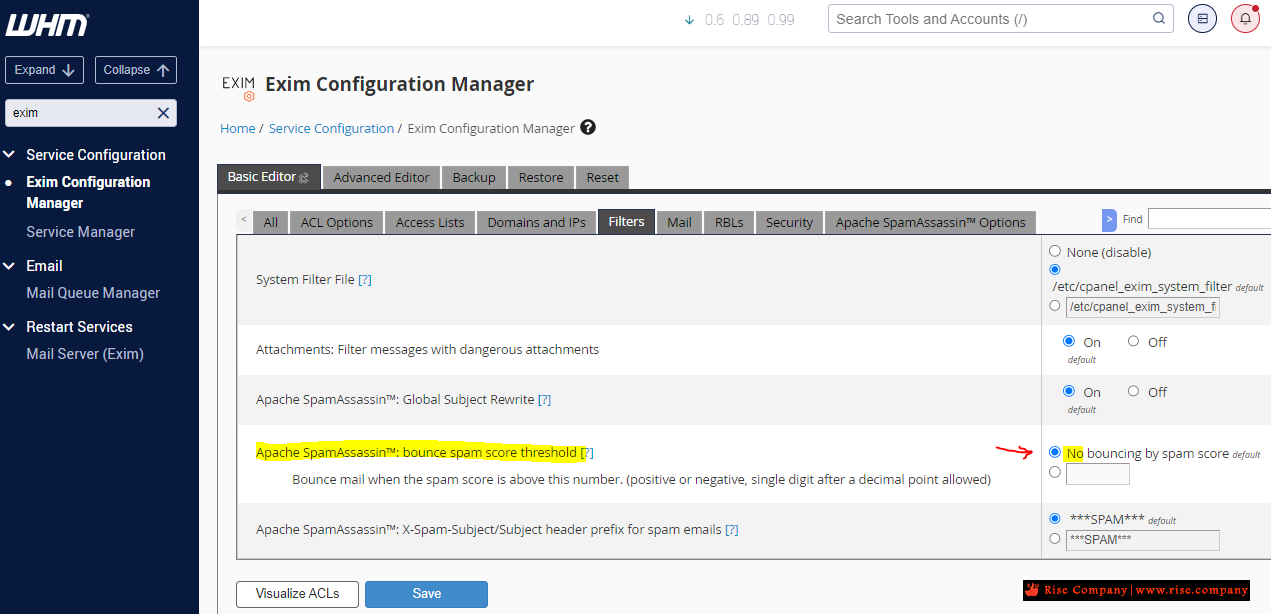Open the Backup tab

click(474, 177)
